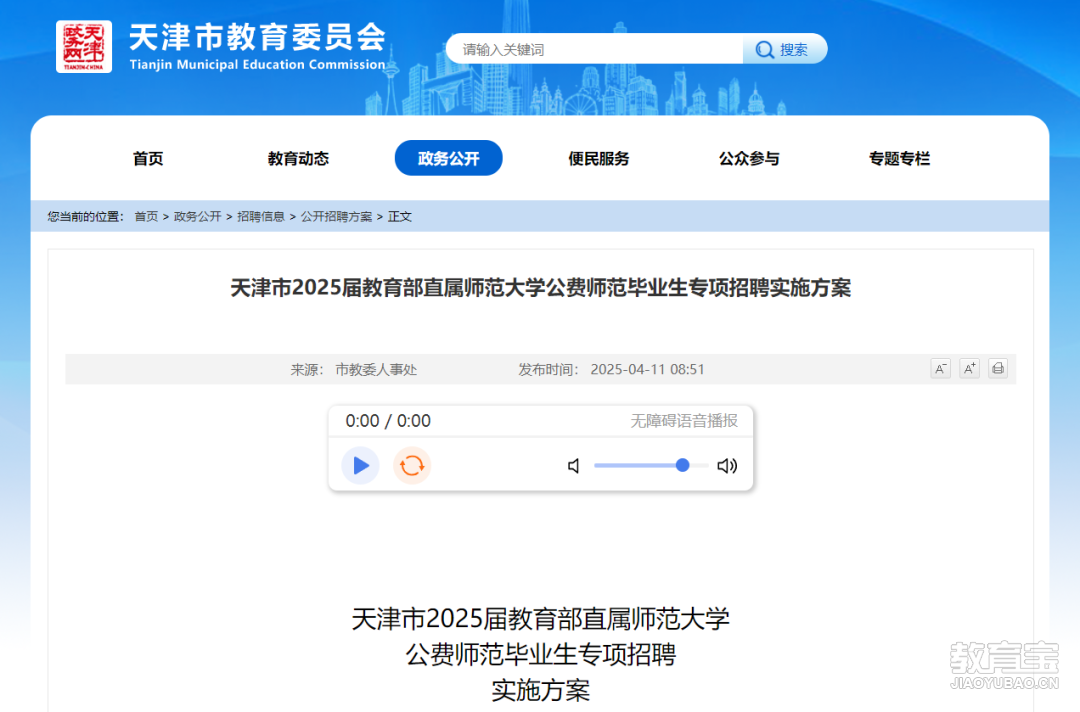Click the 您当前的位置 label
The width and height of the screenshot is (1080, 712).
[85, 217]
